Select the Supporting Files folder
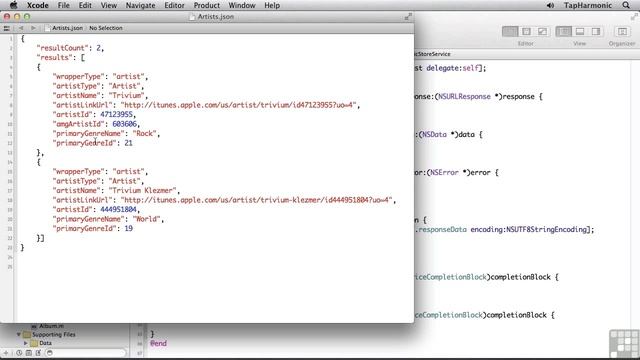This screenshot has height=360, width=640. pyautogui.click(x=50, y=334)
